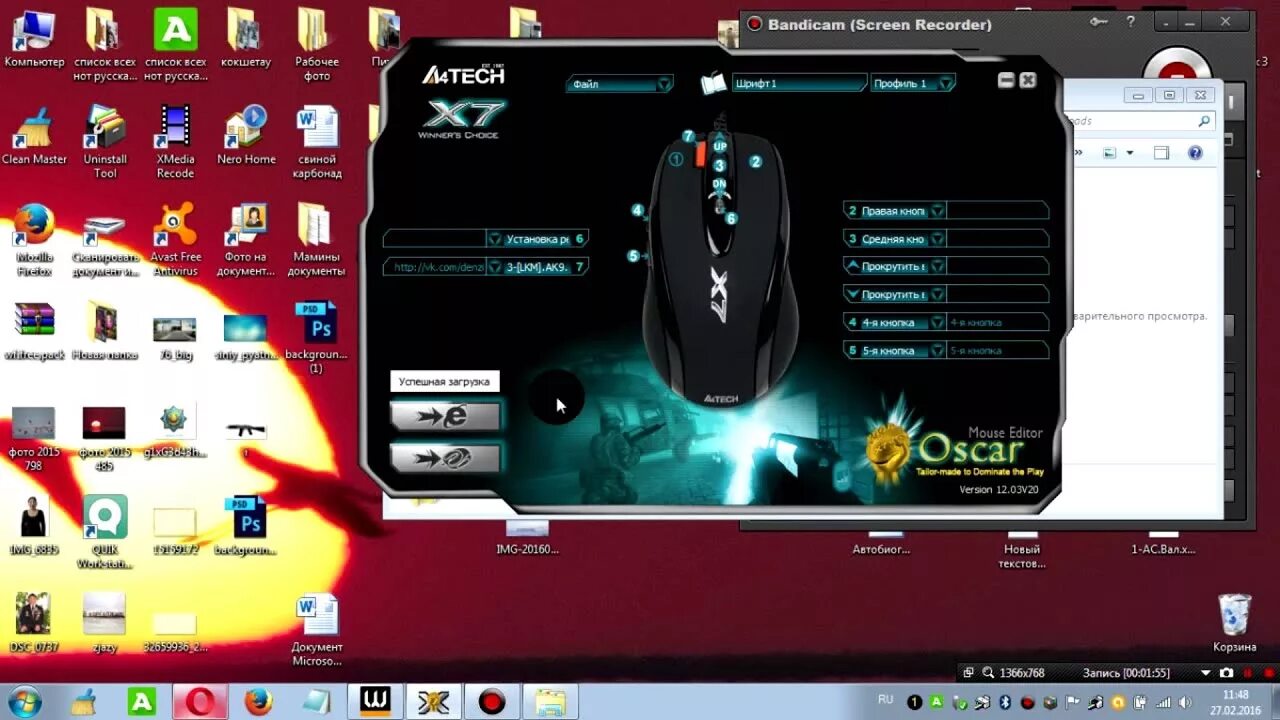This screenshot has width=1280, height=720.
Task: Expand the scroll-up Прокрутить dropdown
Action: 937,267
